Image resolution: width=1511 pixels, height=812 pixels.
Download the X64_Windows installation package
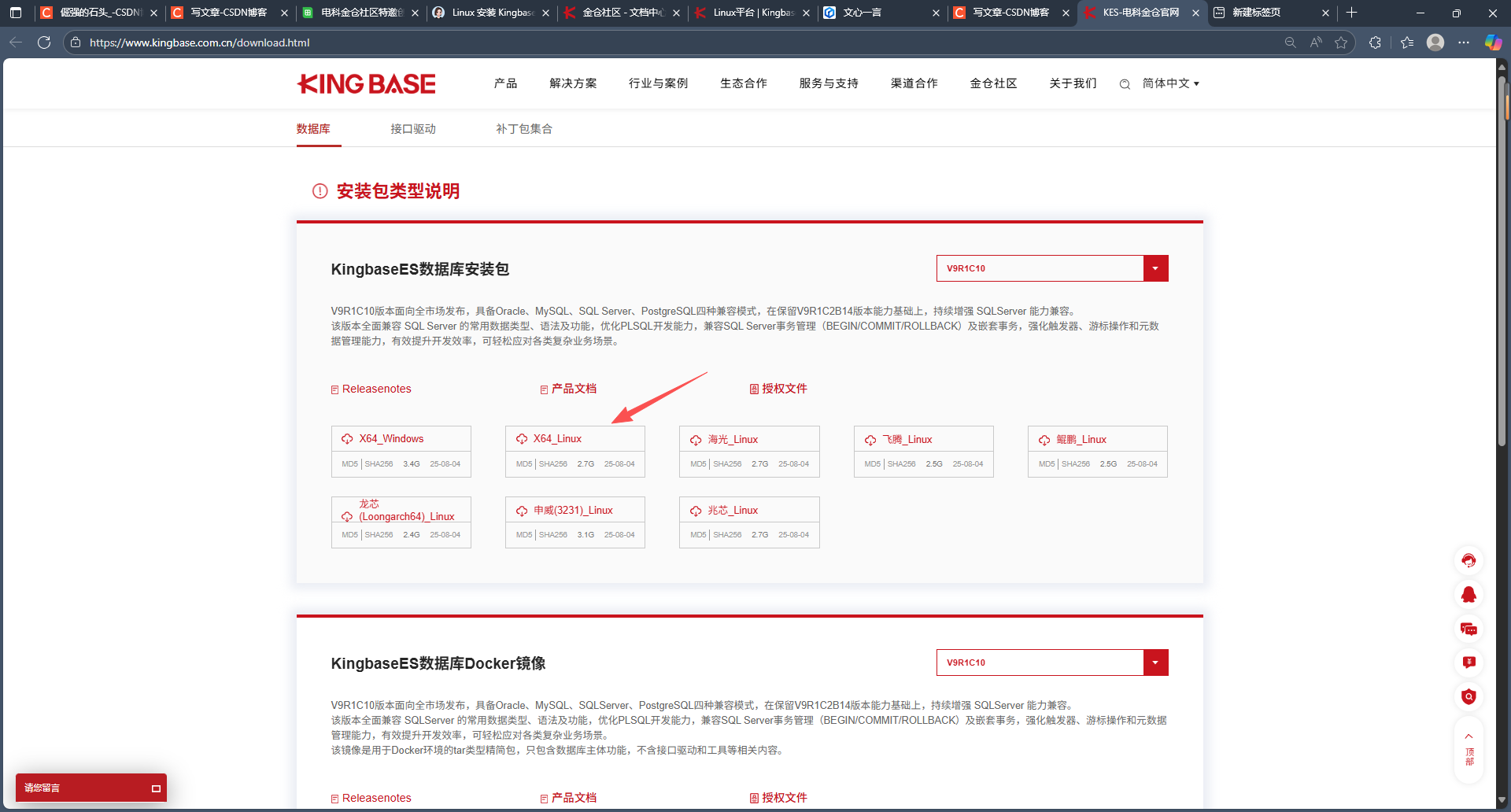pyautogui.click(x=390, y=438)
